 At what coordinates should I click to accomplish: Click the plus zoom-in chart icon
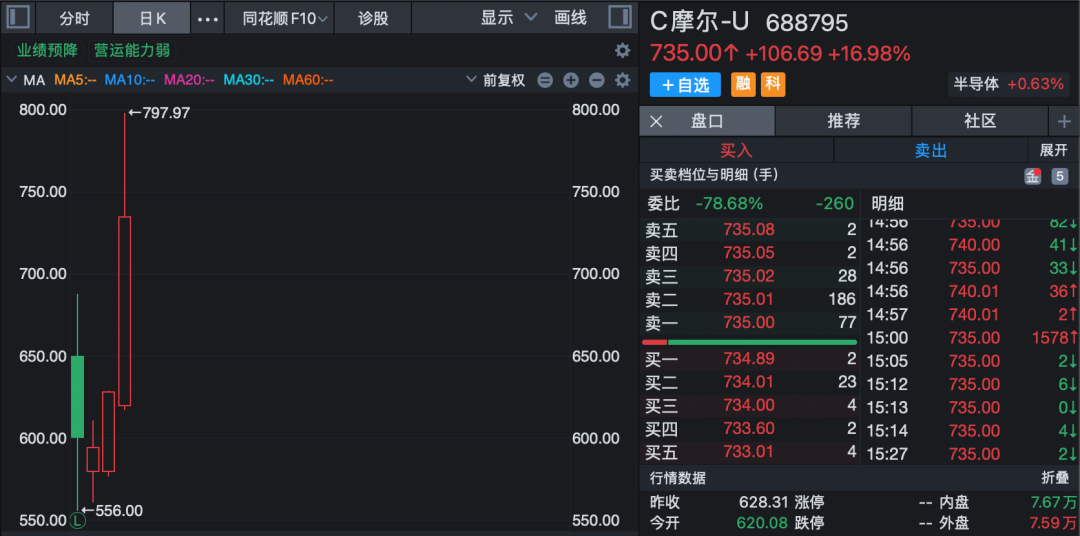pyautogui.click(x=571, y=80)
